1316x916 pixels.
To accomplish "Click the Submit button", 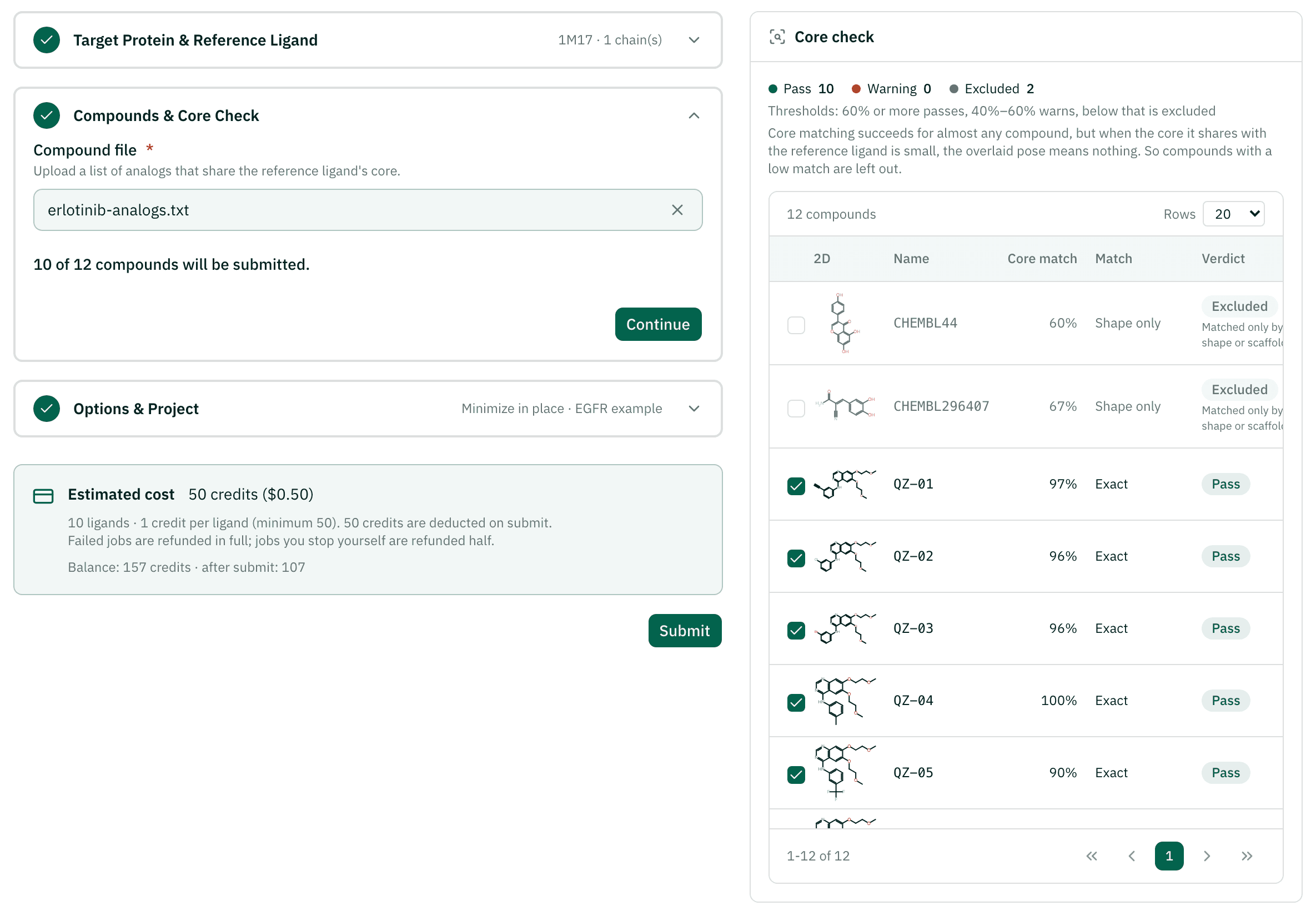I will click(684, 631).
